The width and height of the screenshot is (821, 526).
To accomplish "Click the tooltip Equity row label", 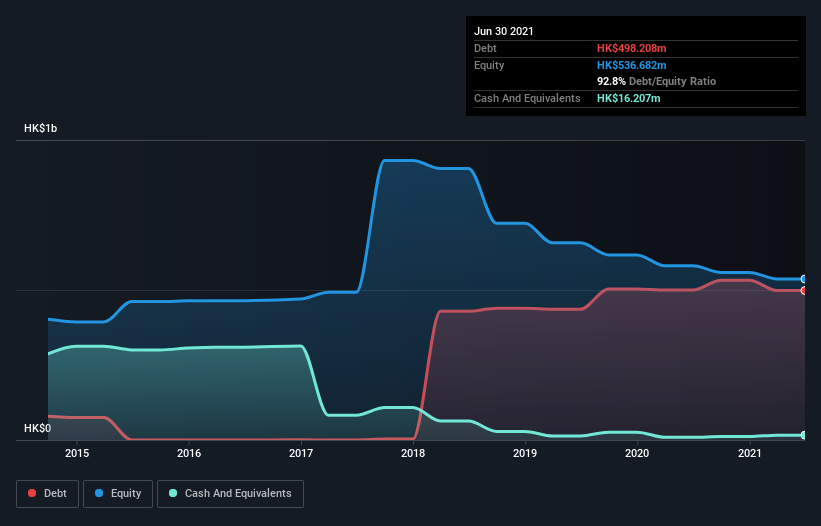I will tap(489, 65).
